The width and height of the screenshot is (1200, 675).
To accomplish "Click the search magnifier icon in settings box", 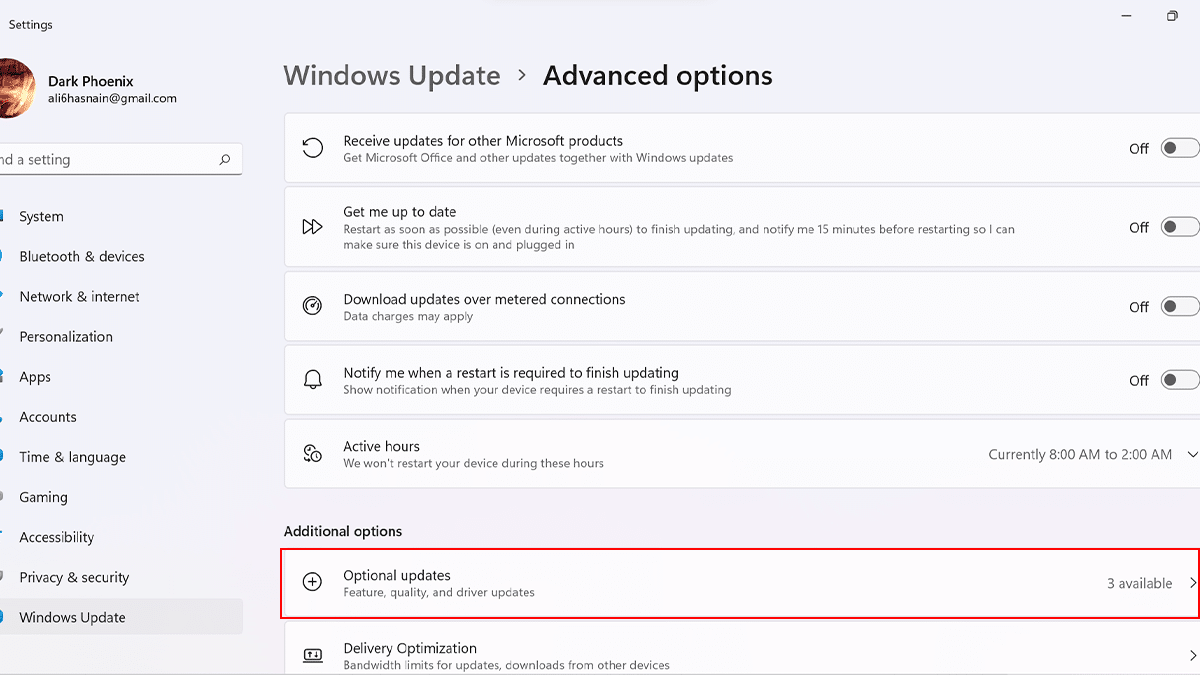I will 224,160.
